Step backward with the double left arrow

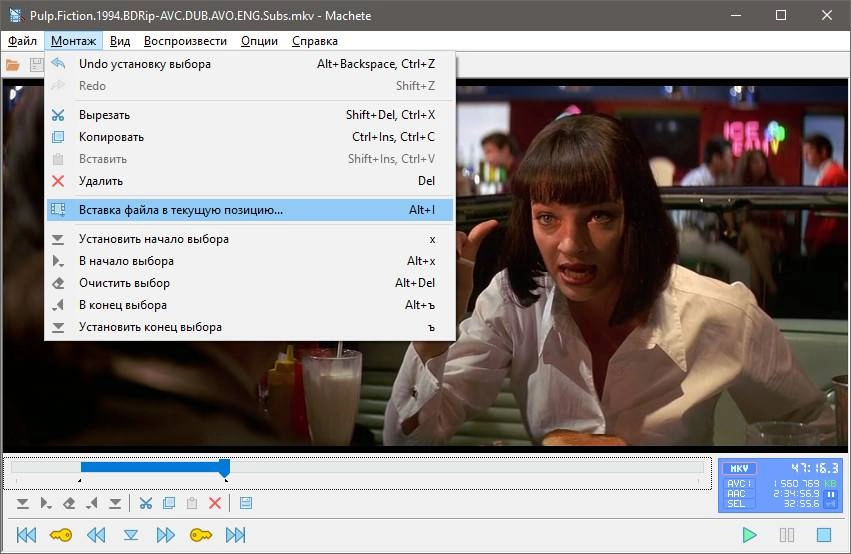click(96, 535)
